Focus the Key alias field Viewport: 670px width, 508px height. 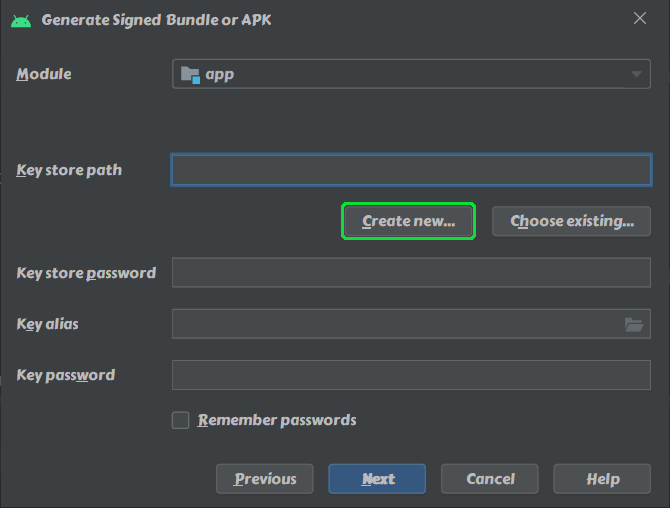point(411,324)
